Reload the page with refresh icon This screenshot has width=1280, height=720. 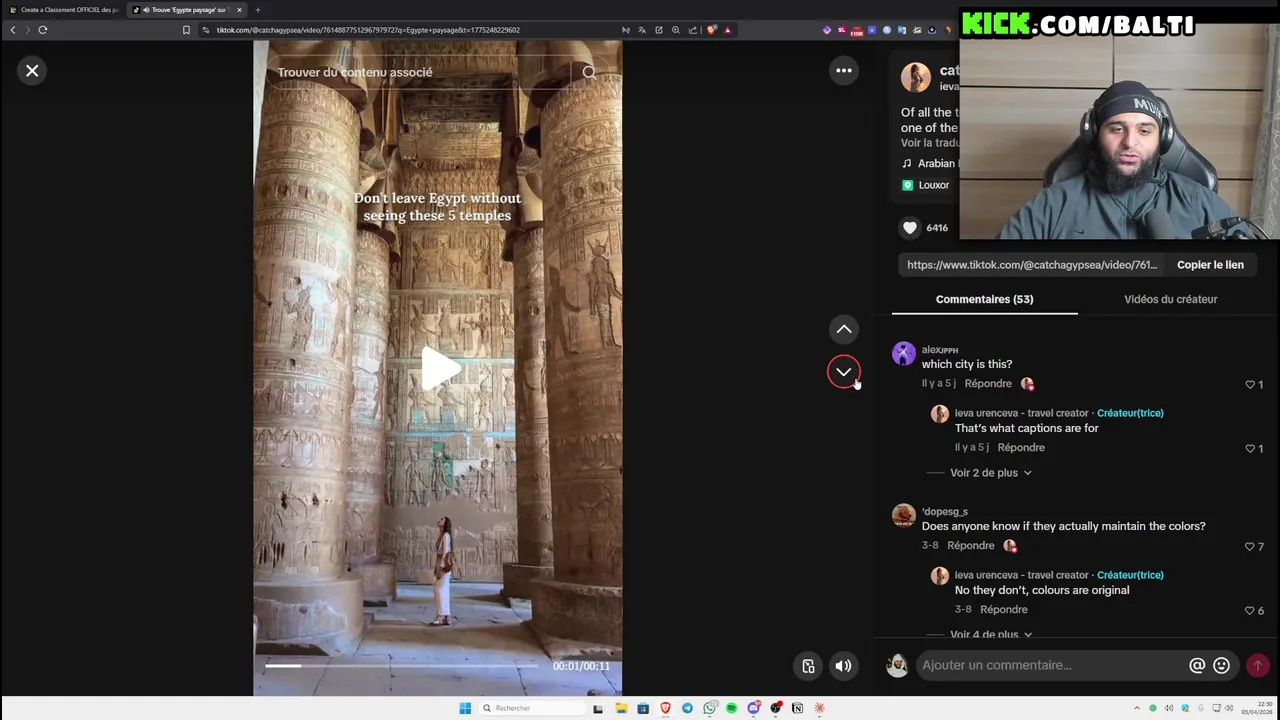(x=43, y=30)
